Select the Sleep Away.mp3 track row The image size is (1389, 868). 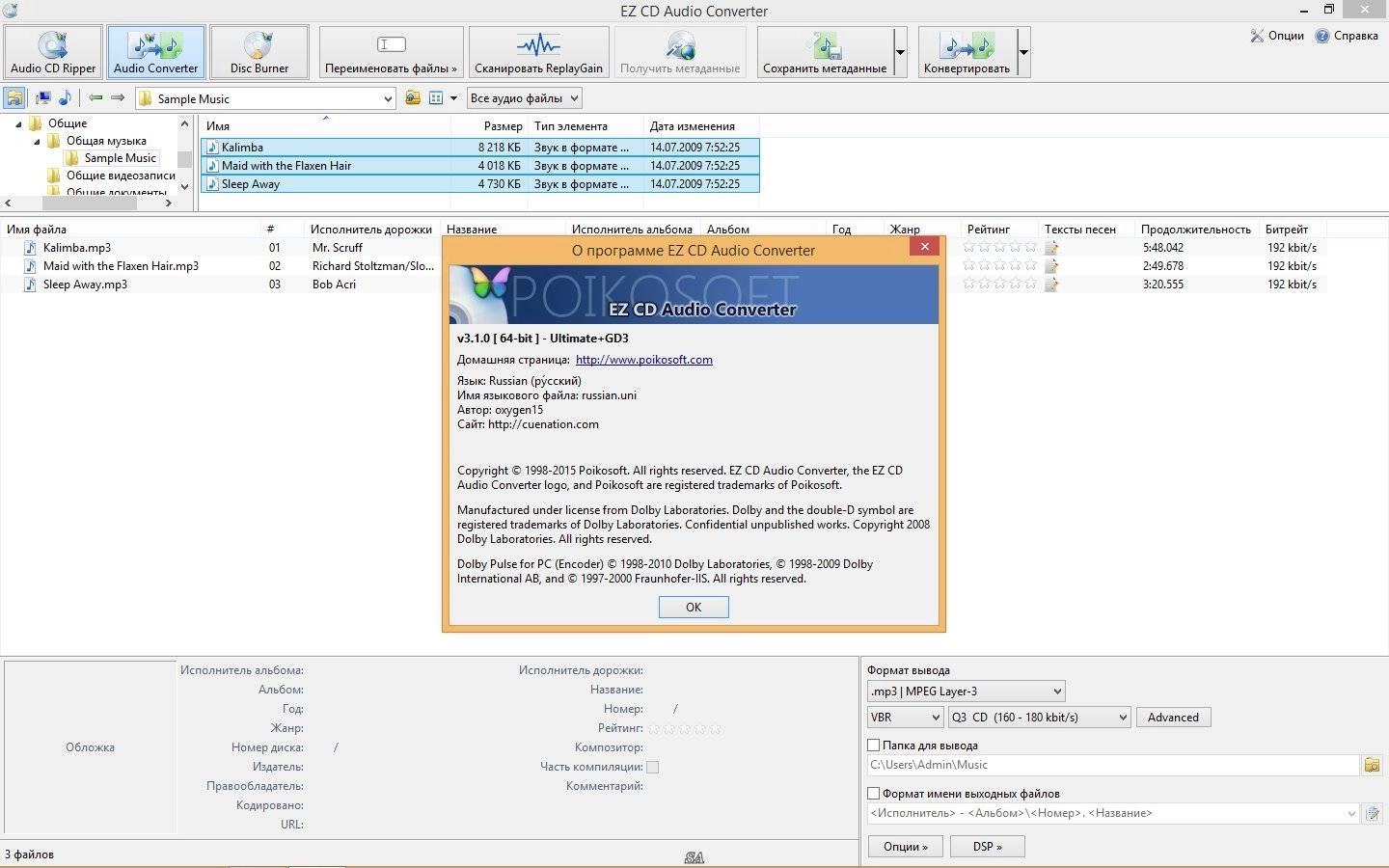pos(664,285)
